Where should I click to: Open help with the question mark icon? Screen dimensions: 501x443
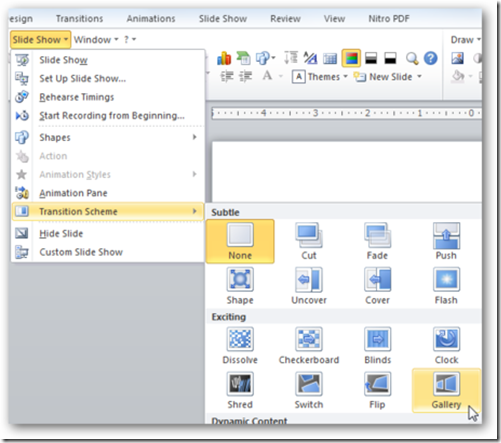[431, 58]
